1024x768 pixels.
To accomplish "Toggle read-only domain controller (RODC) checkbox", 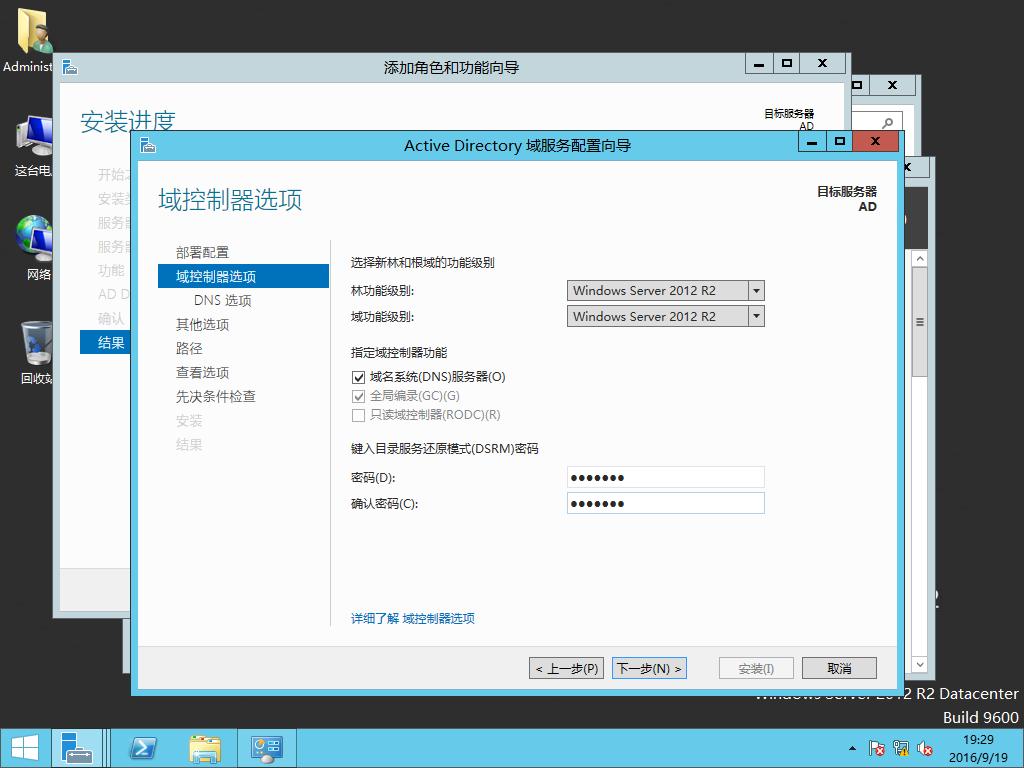I will (x=358, y=415).
